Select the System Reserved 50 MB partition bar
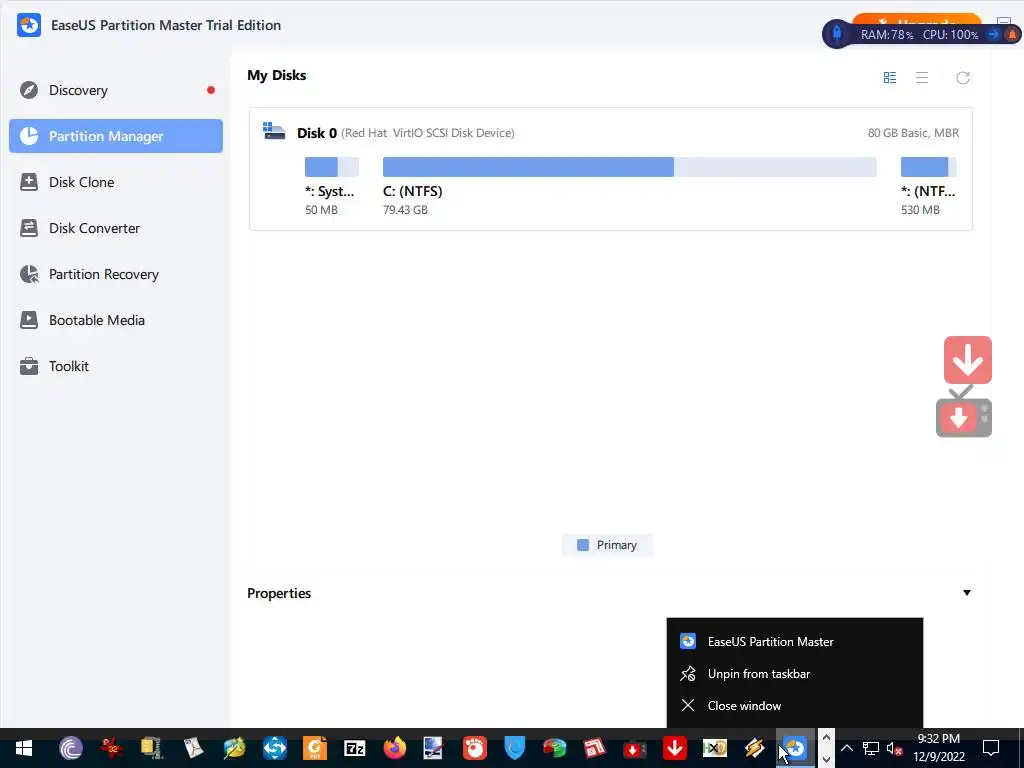The height and width of the screenshot is (768, 1024). tap(332, 167)
